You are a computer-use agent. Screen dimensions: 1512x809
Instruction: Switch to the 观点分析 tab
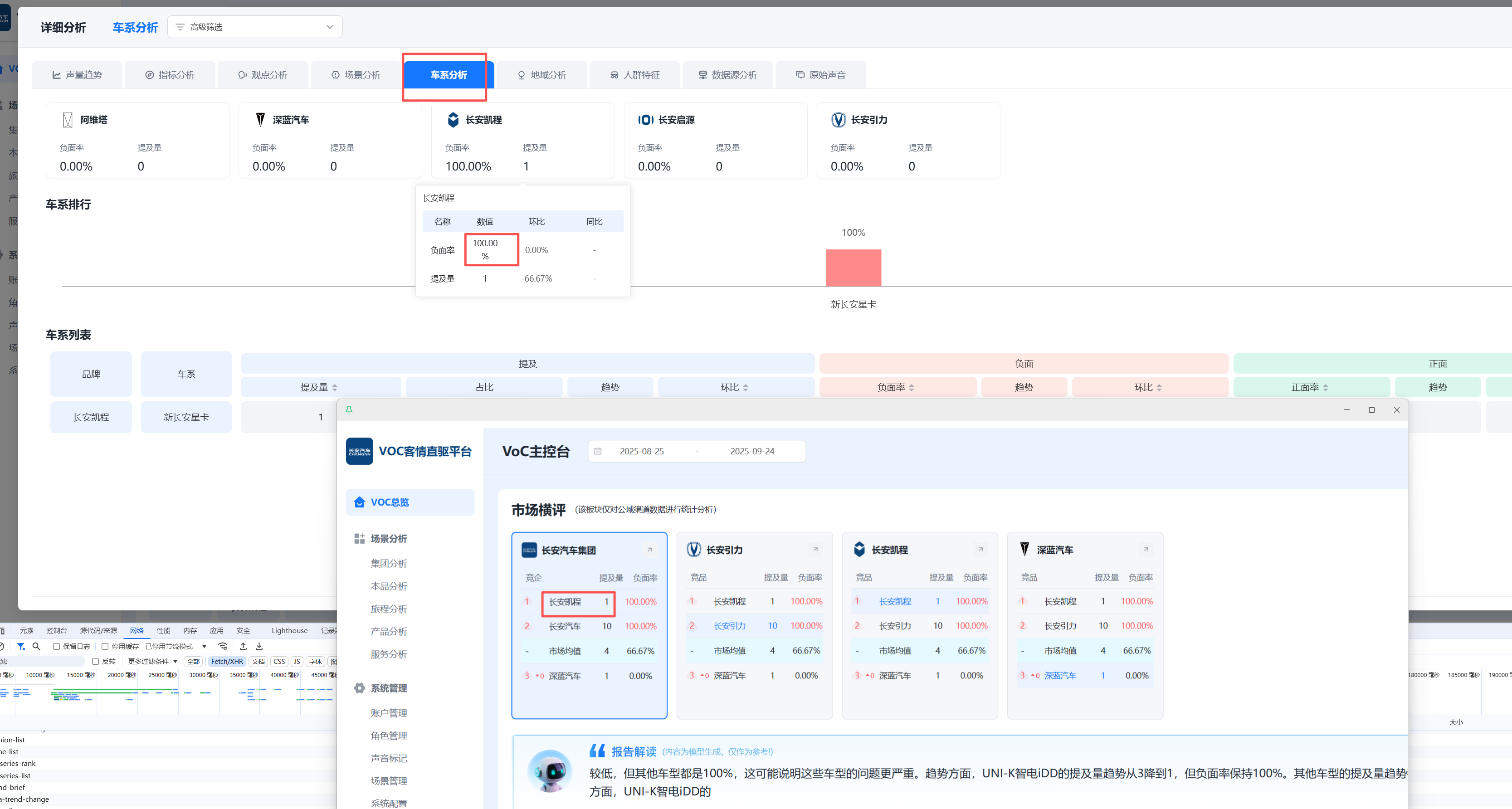[263, 74]
